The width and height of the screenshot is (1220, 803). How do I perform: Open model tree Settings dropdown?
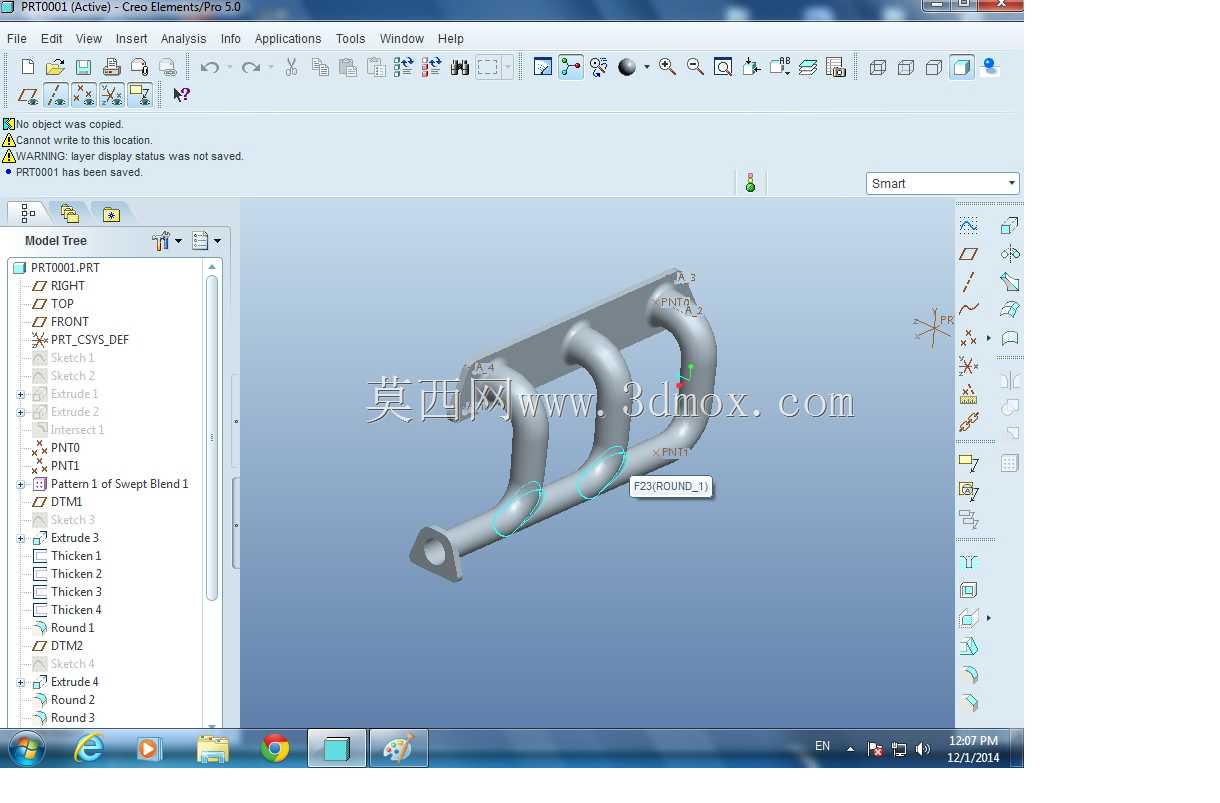pos(167,241)
